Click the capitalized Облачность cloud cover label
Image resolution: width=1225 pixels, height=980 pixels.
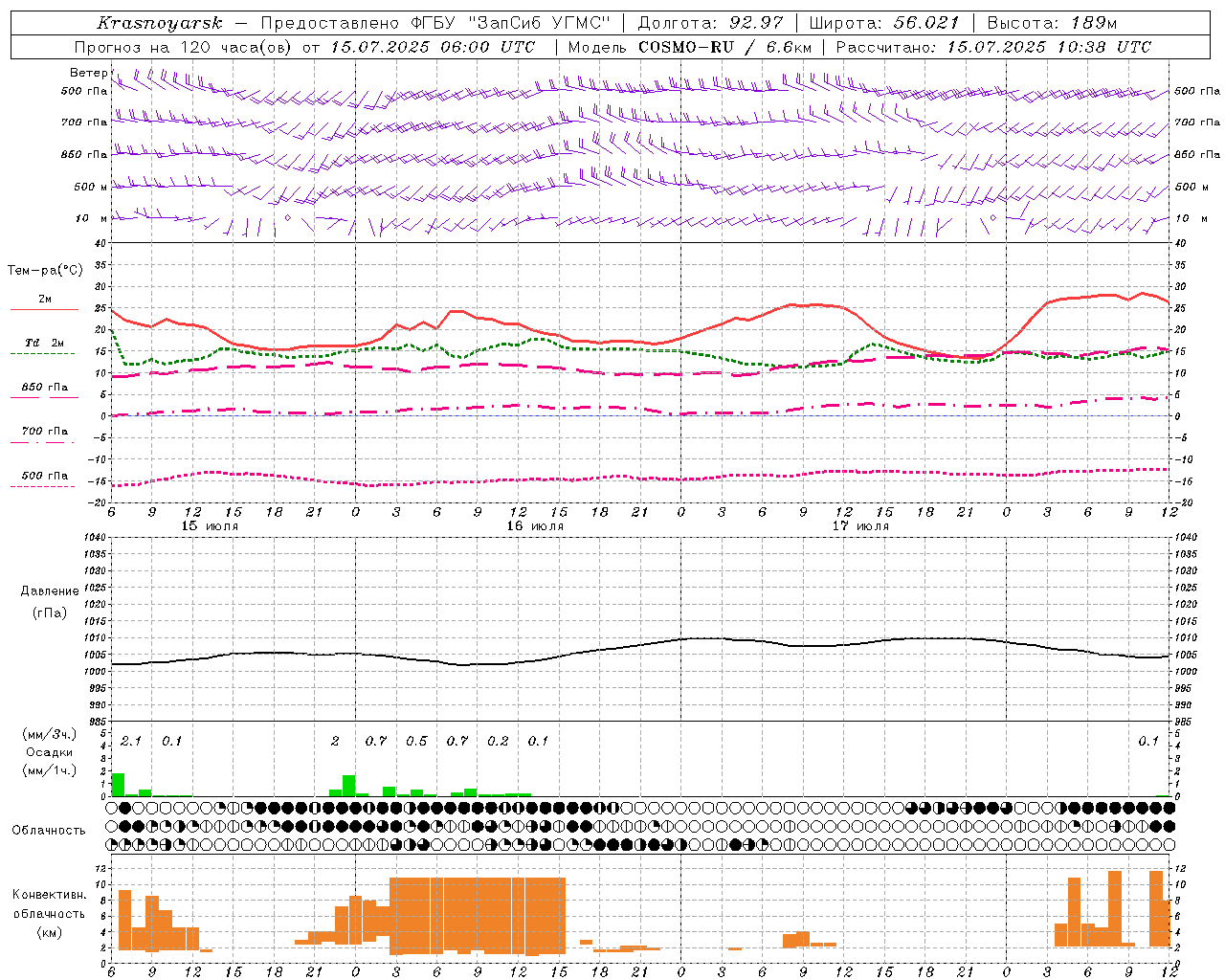tap(49, 830)
